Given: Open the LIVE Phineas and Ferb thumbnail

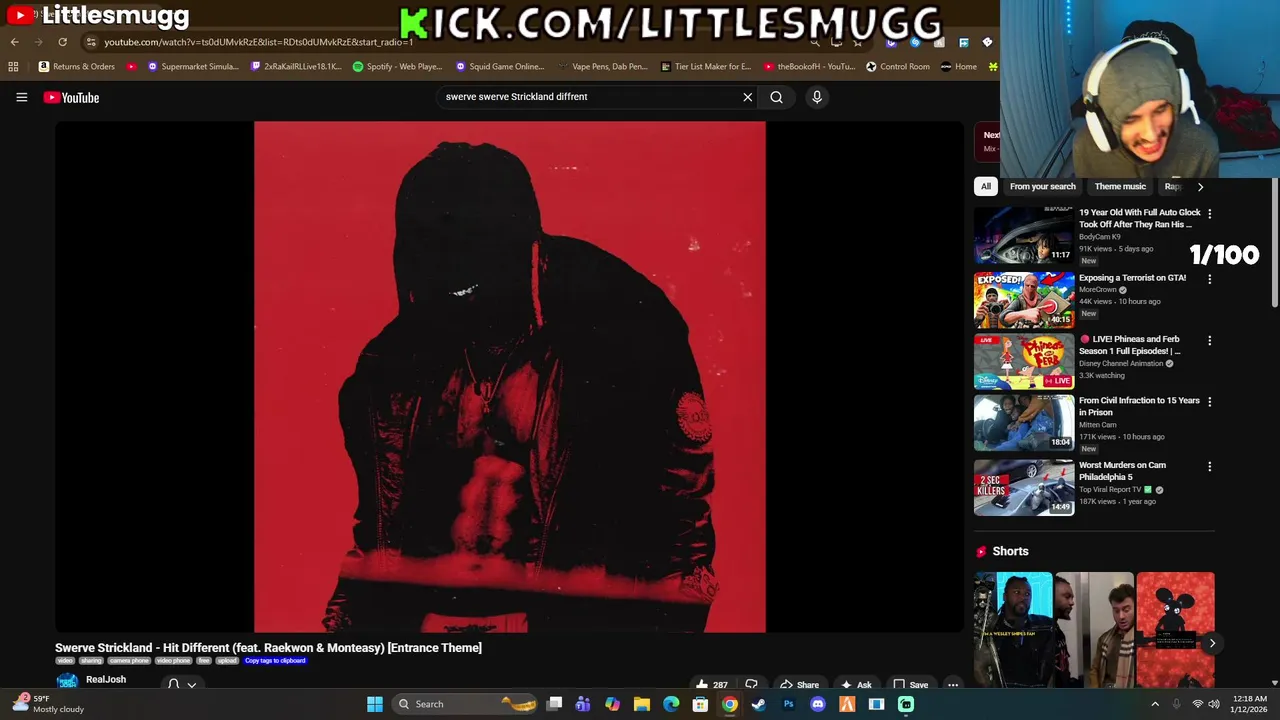Looking at the screenshot, I should pos(1024,361).
